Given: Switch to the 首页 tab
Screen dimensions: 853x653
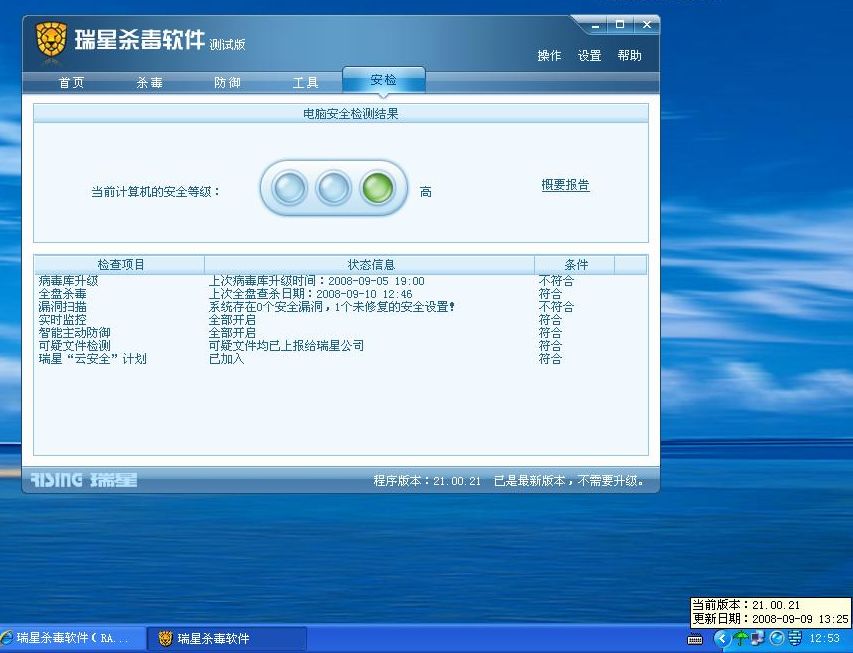Looking at the screenshot, I should tap(71, 83).
